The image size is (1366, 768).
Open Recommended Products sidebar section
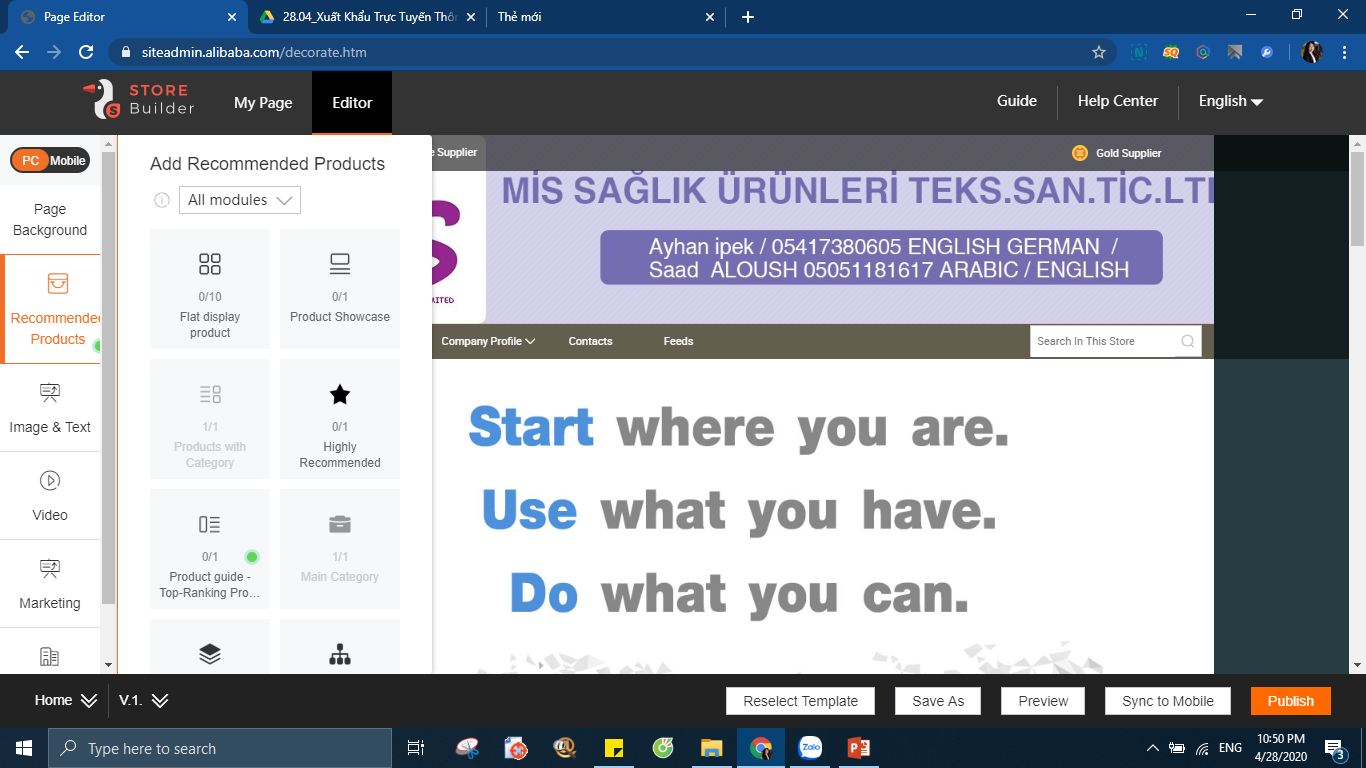point(51,309)
